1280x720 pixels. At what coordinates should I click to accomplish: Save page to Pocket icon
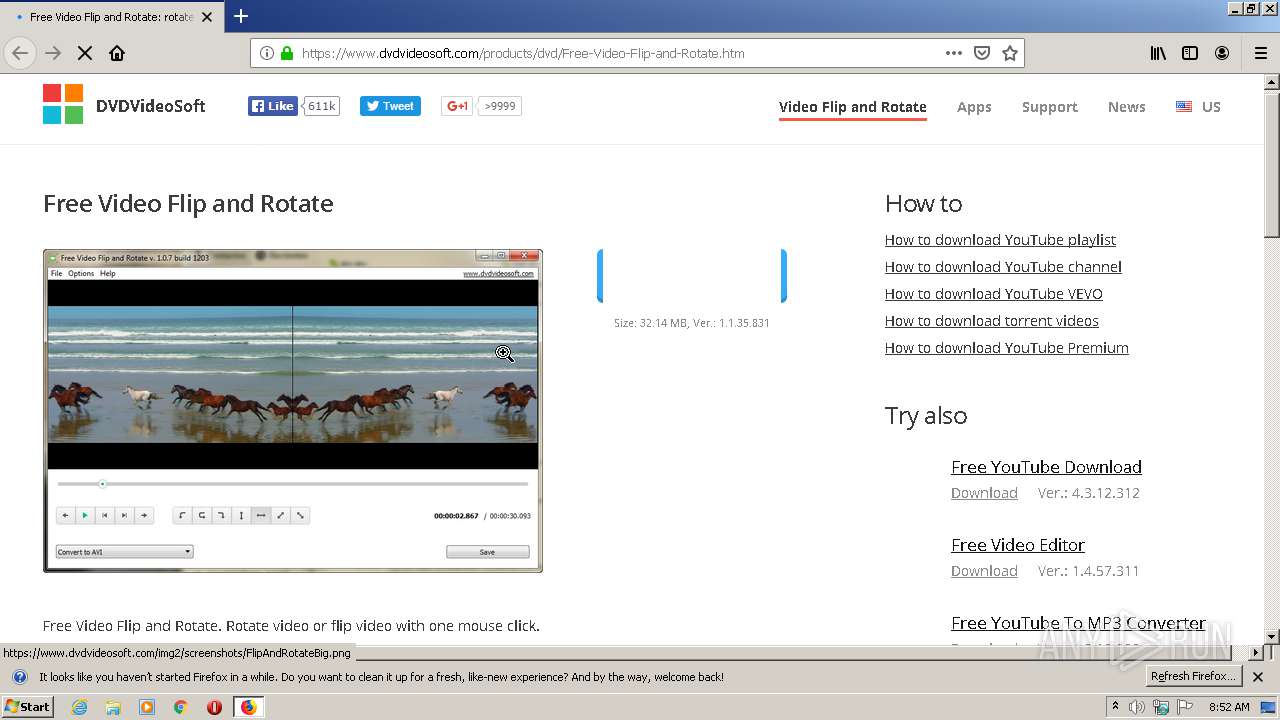click(x=982, y=53)
